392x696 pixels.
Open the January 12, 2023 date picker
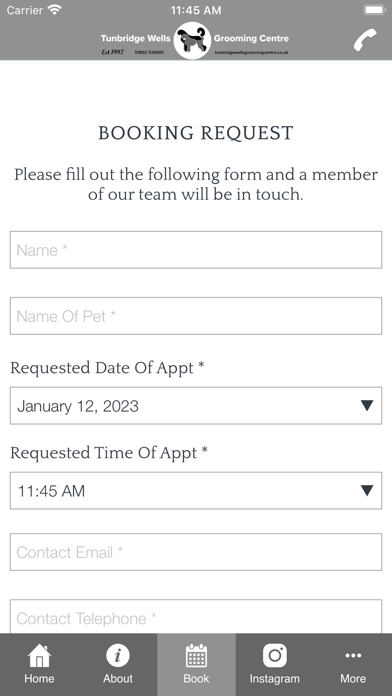(x=196, y=406)
